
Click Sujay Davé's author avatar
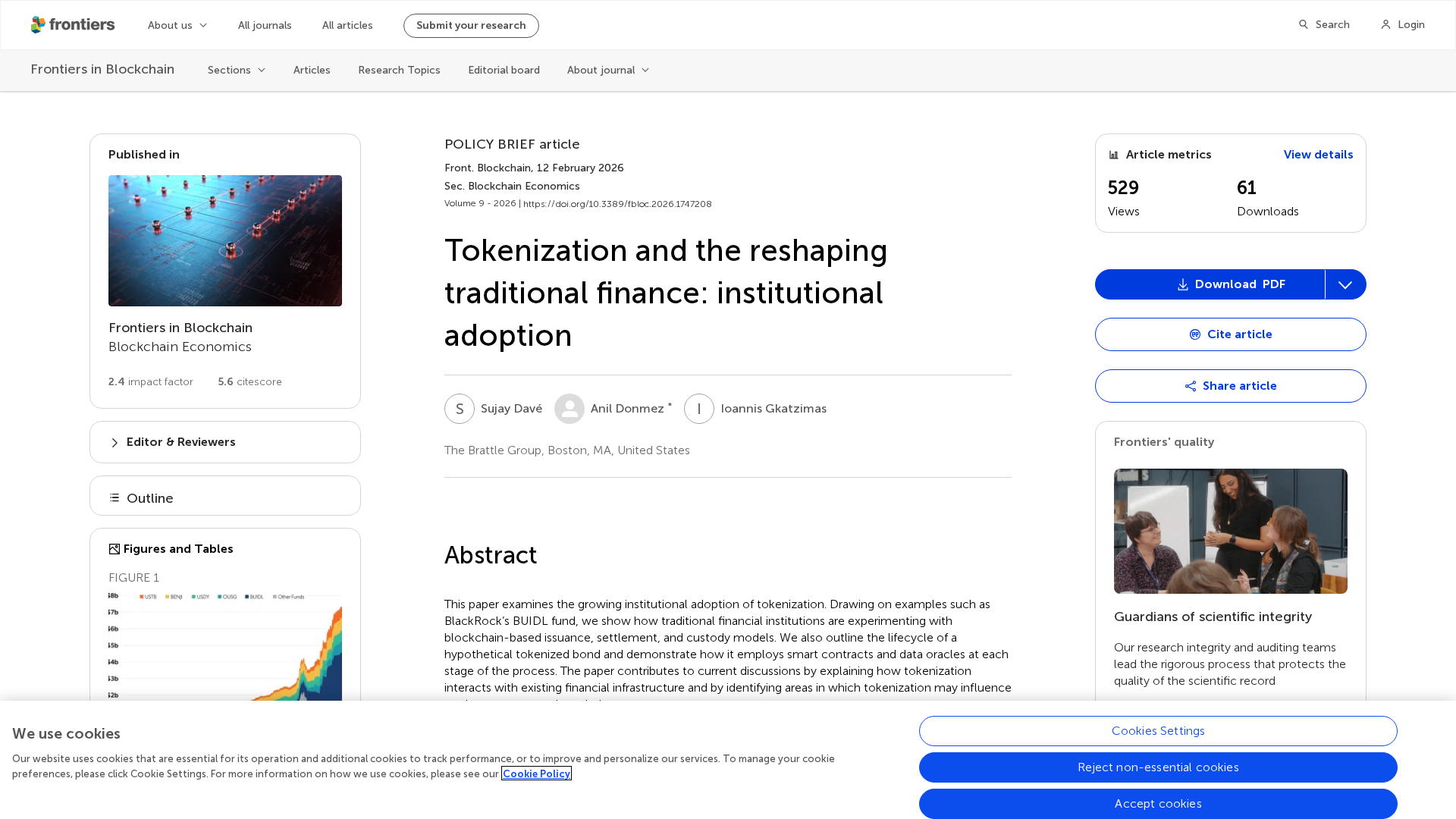(460, 409)
